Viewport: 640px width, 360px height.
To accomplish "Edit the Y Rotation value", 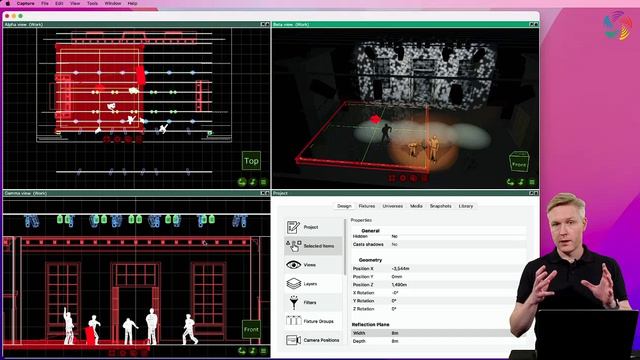I will pos(394,301).
